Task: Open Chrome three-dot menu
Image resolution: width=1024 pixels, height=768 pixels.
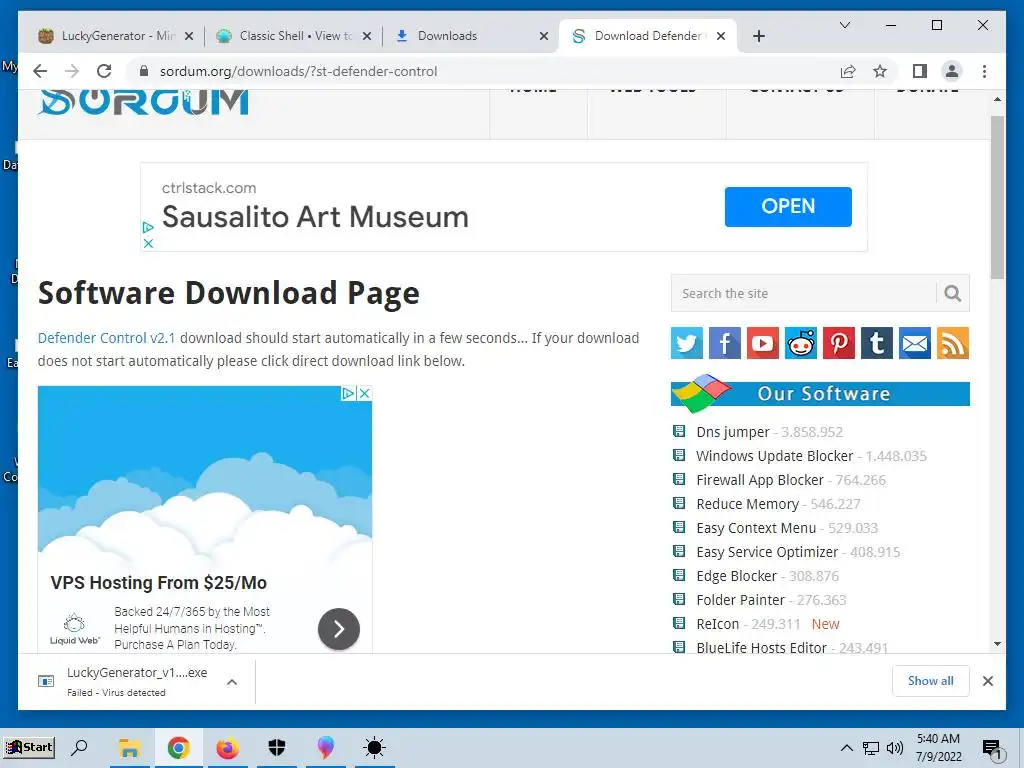Action: click(x=984, y=71)
